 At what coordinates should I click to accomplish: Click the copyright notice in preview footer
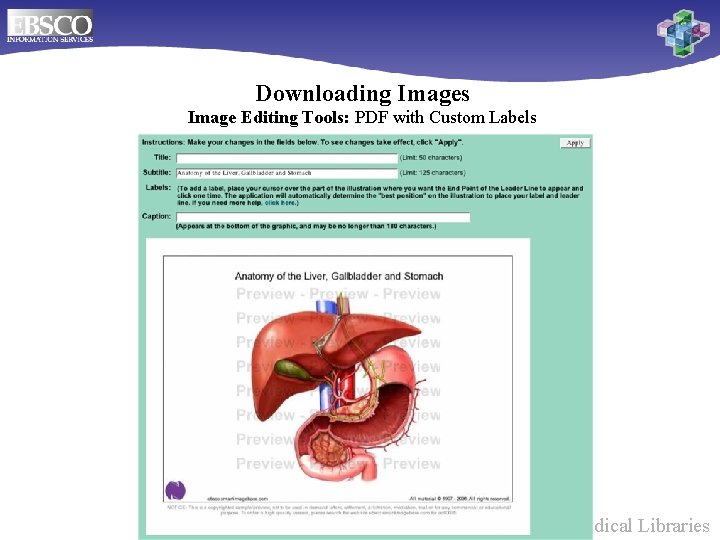tap(459, 499)
